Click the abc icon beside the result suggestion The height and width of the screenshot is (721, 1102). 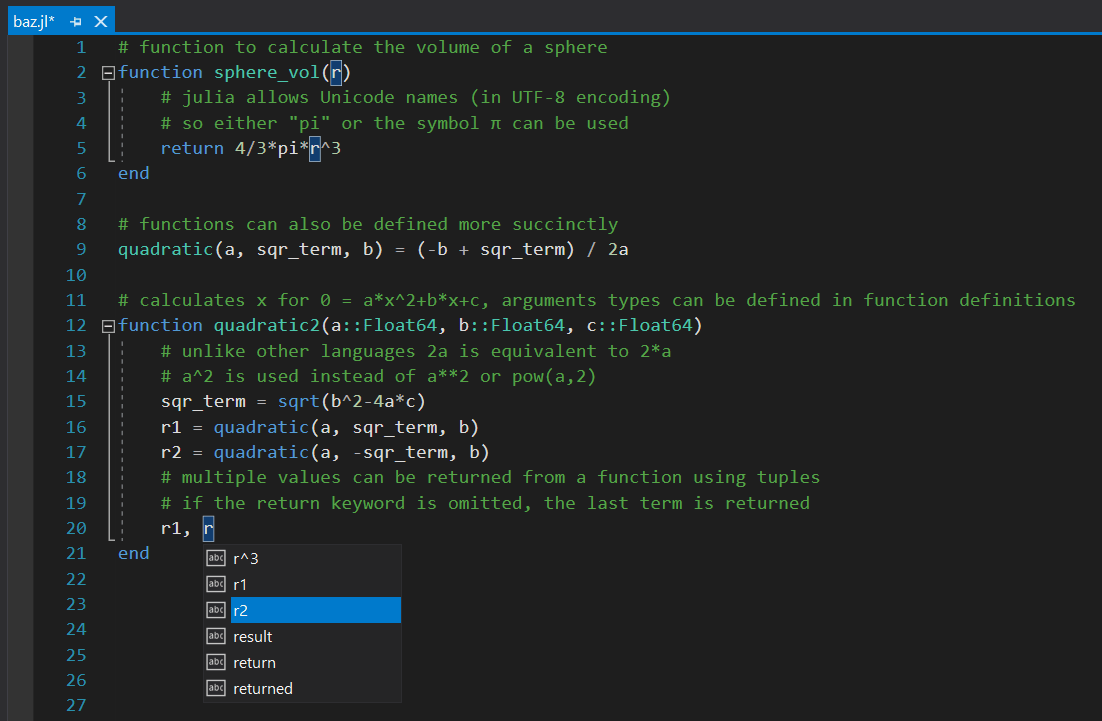pos(216,636)
